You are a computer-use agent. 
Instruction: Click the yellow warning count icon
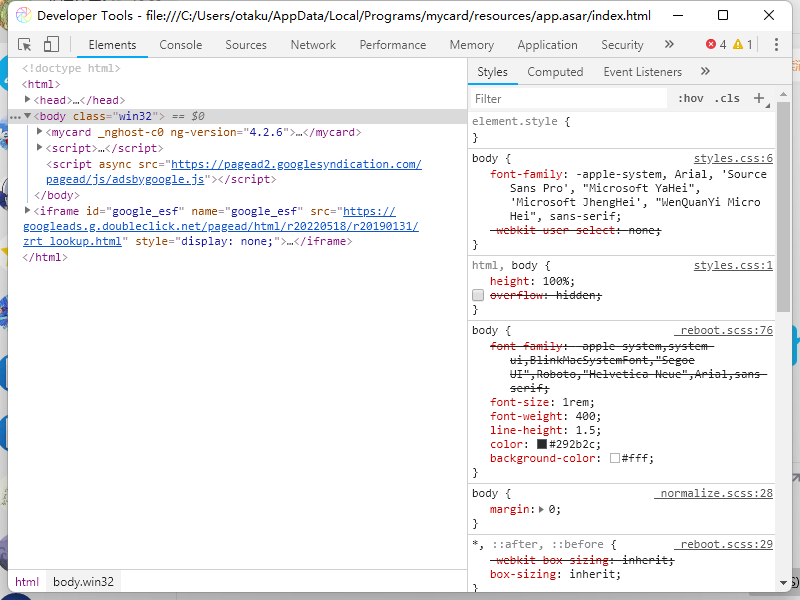(738, 45)
